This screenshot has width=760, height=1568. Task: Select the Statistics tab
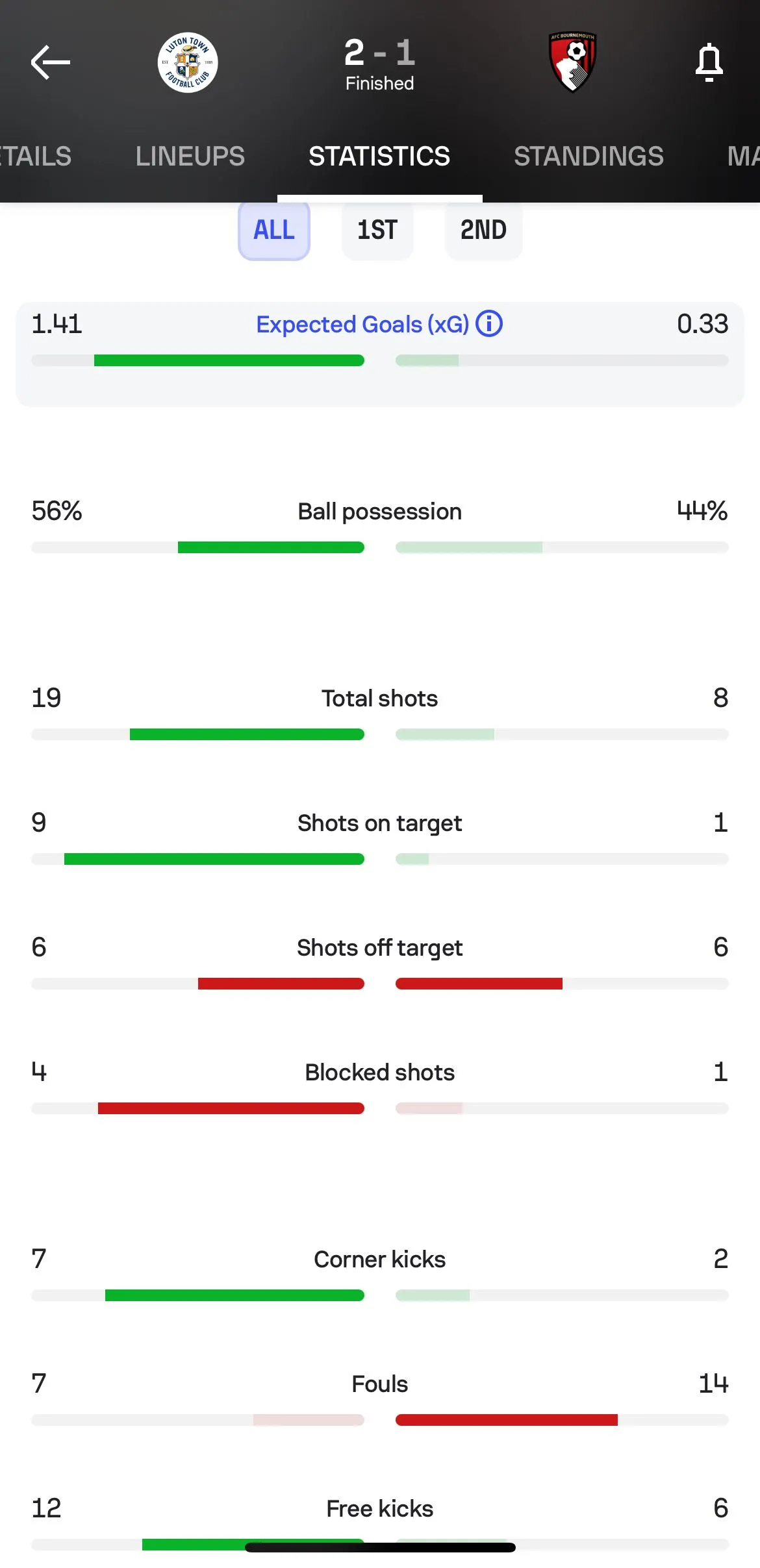coord(379,156)
